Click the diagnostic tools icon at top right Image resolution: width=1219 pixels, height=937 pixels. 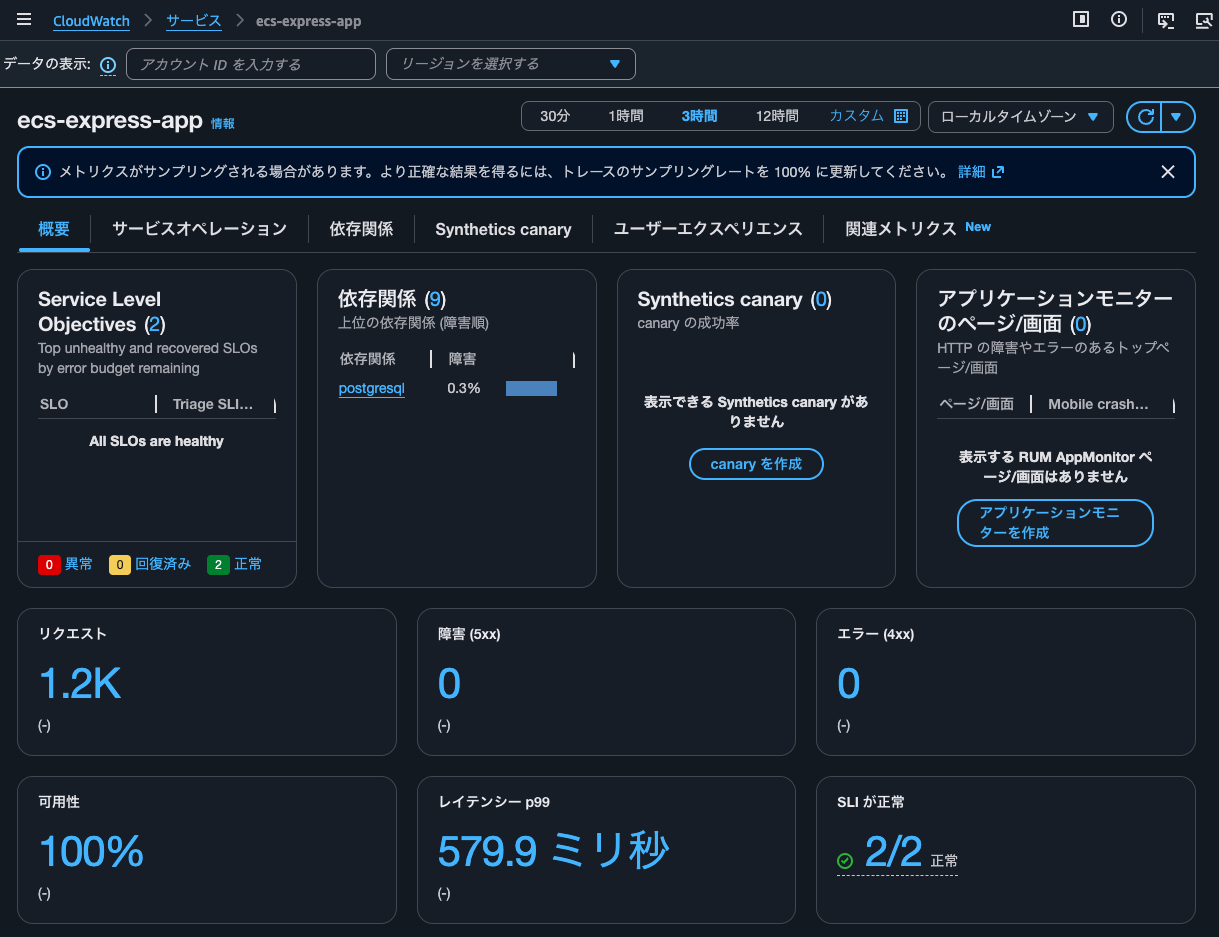(x=1203, y=19)
